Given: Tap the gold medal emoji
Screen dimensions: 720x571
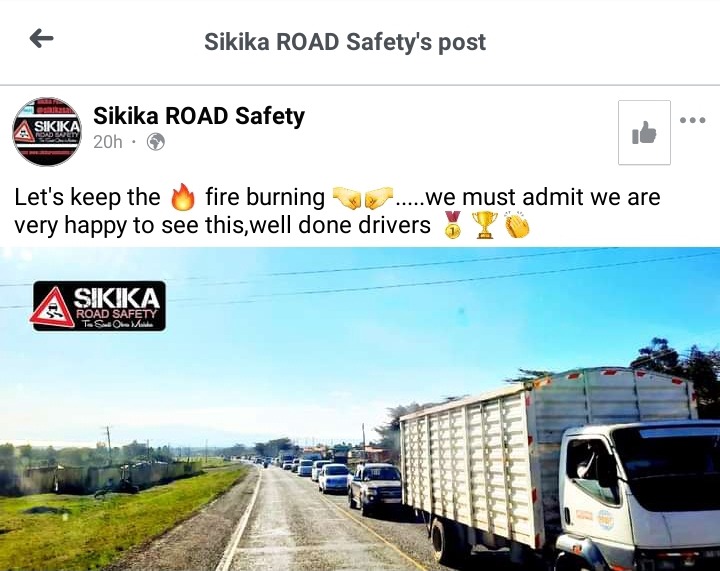Looking at the screenshot, I should 453,225.
